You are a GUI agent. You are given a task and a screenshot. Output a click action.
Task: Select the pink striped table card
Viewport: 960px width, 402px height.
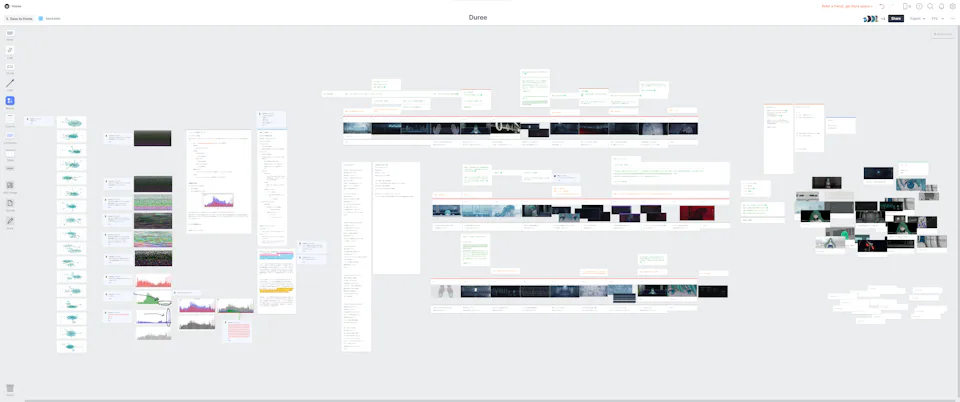pyautogui.click(x=236, y=330)
